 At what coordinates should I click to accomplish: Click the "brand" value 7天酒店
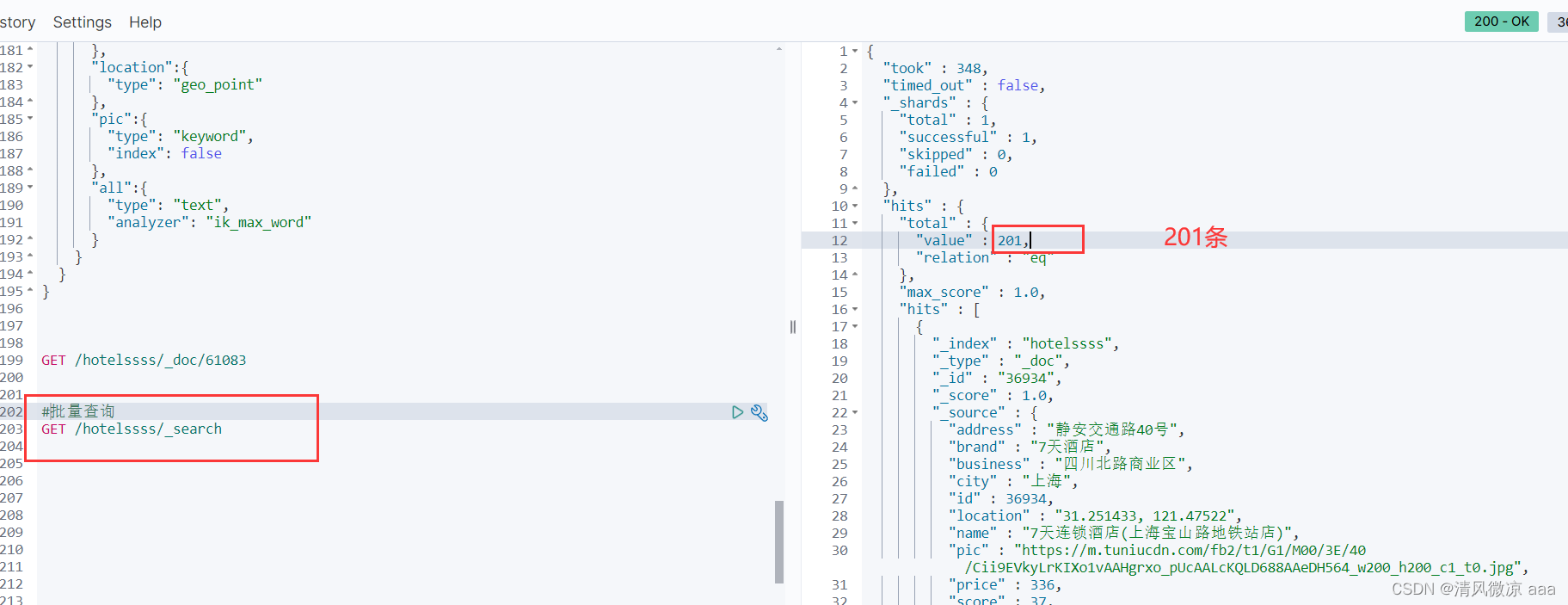click(x=1067, y=448)
